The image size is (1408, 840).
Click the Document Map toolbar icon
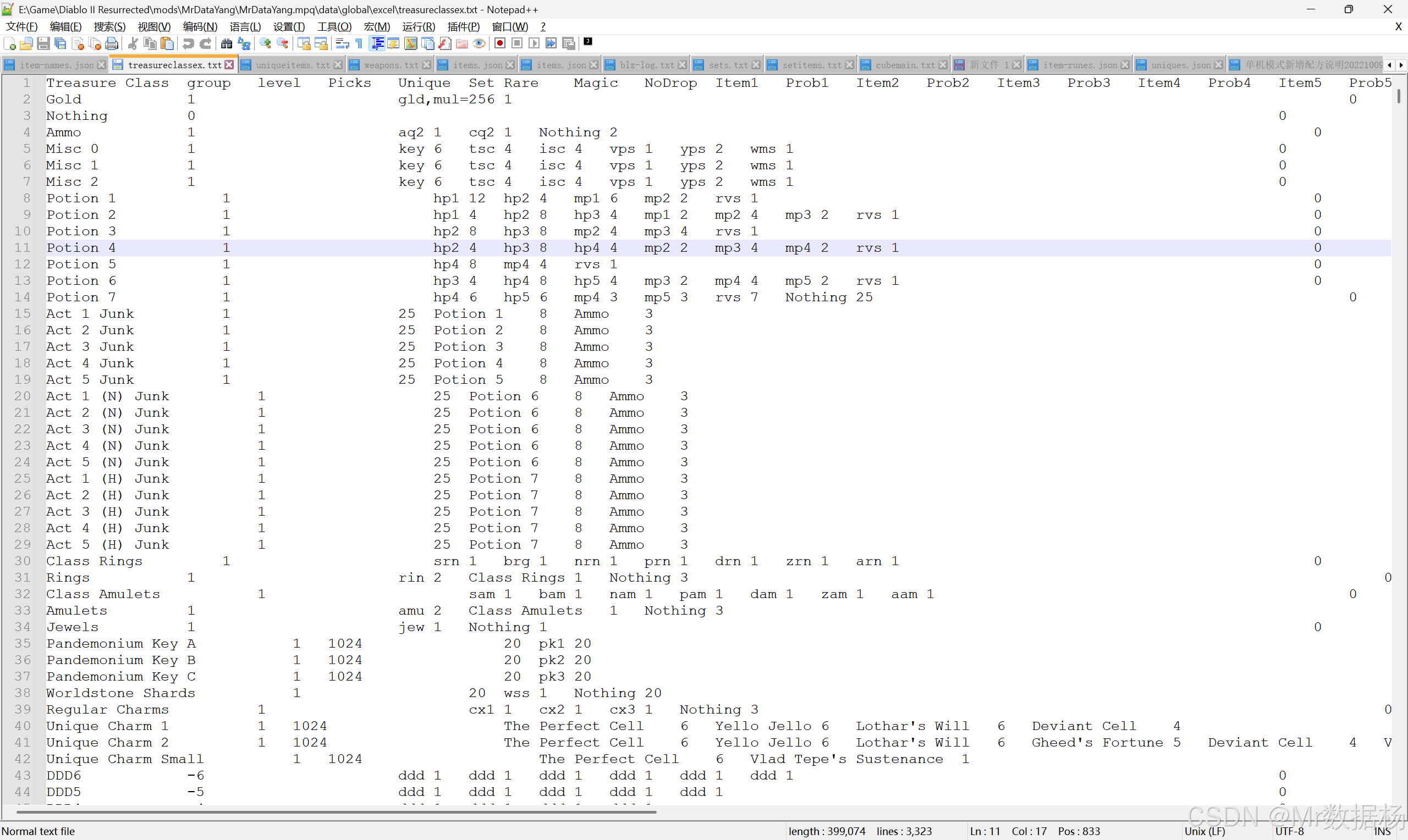tap(410, 43)
